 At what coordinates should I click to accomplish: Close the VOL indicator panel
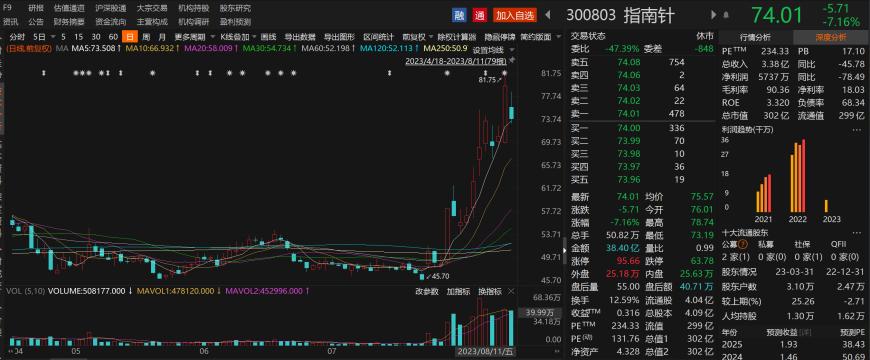(511, 291)
